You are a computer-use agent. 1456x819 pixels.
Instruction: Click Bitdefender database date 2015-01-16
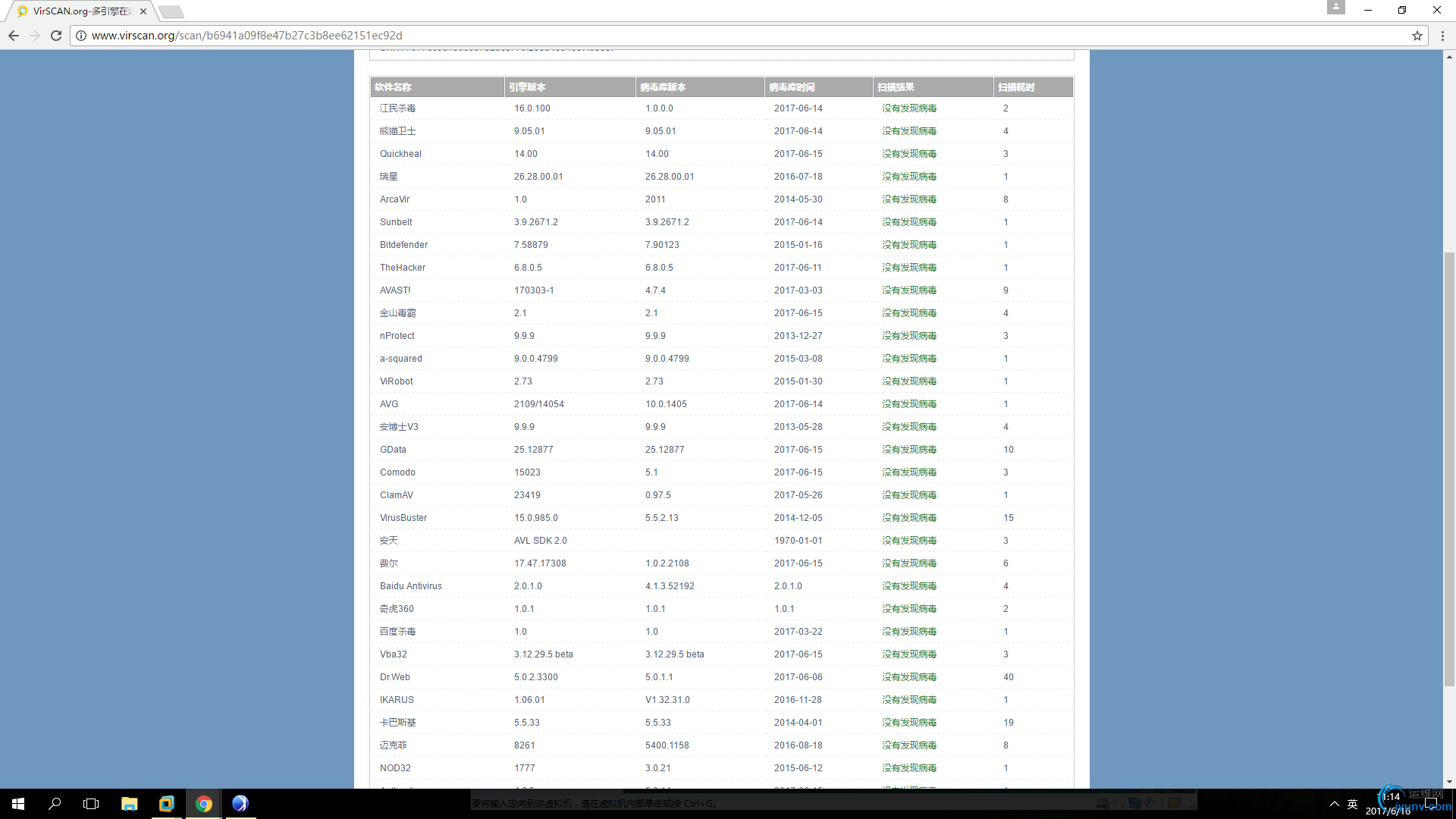coord(798,245)
